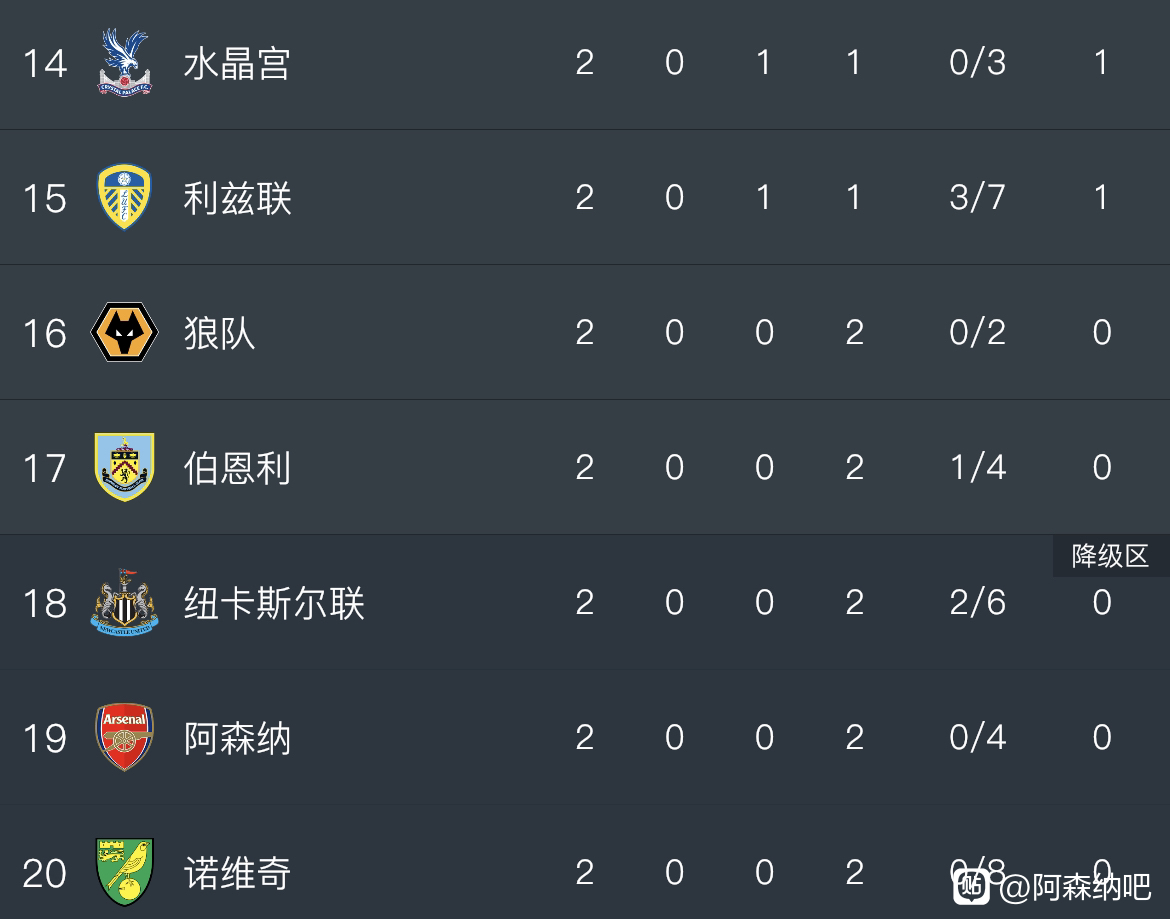
Task: Select rank number 19 row
Action: coord(585,737)
